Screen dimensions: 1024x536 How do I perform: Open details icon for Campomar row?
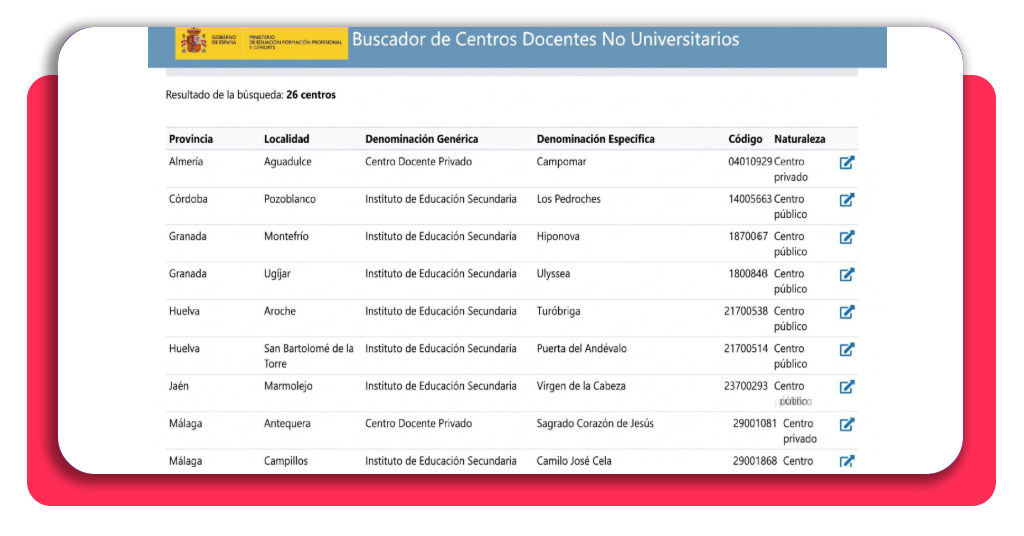846,163
